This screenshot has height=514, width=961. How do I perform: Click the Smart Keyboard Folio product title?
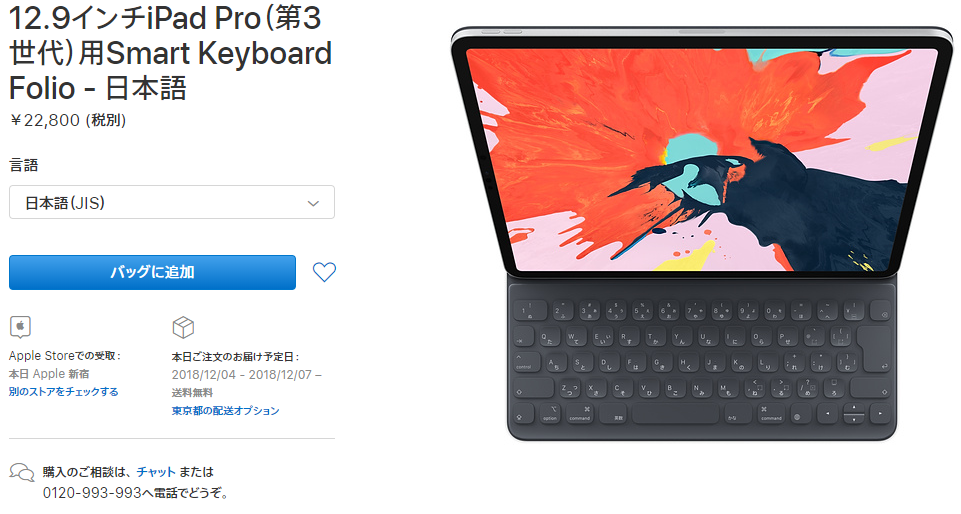coord(170,53)
